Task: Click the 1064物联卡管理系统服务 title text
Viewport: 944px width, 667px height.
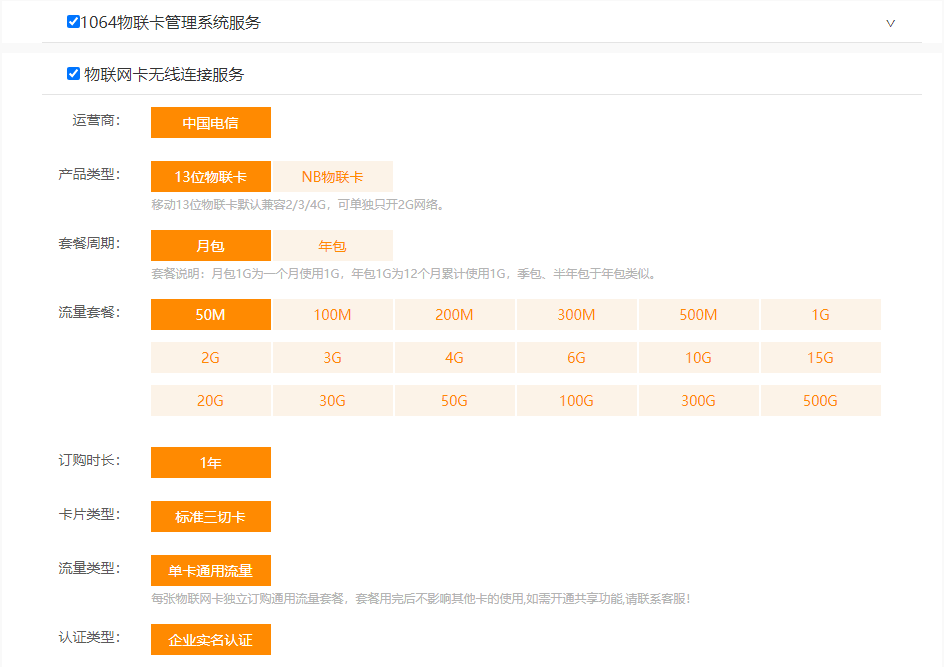Action: click(170, 22)
